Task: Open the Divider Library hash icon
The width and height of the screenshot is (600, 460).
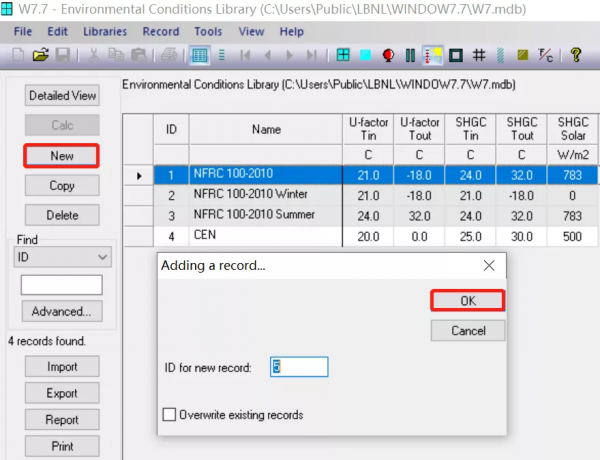Action: pos(479,55)
